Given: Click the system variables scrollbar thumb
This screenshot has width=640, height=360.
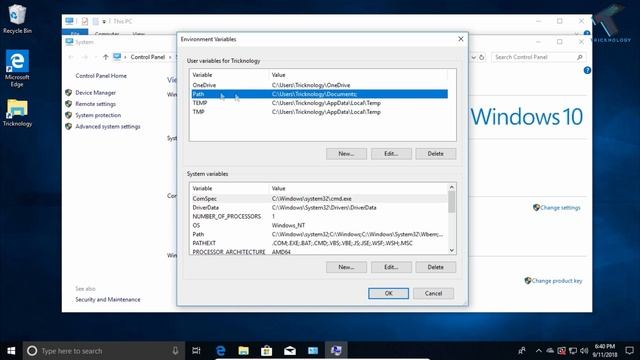Looking at the screenshot, I should [452, 202].
